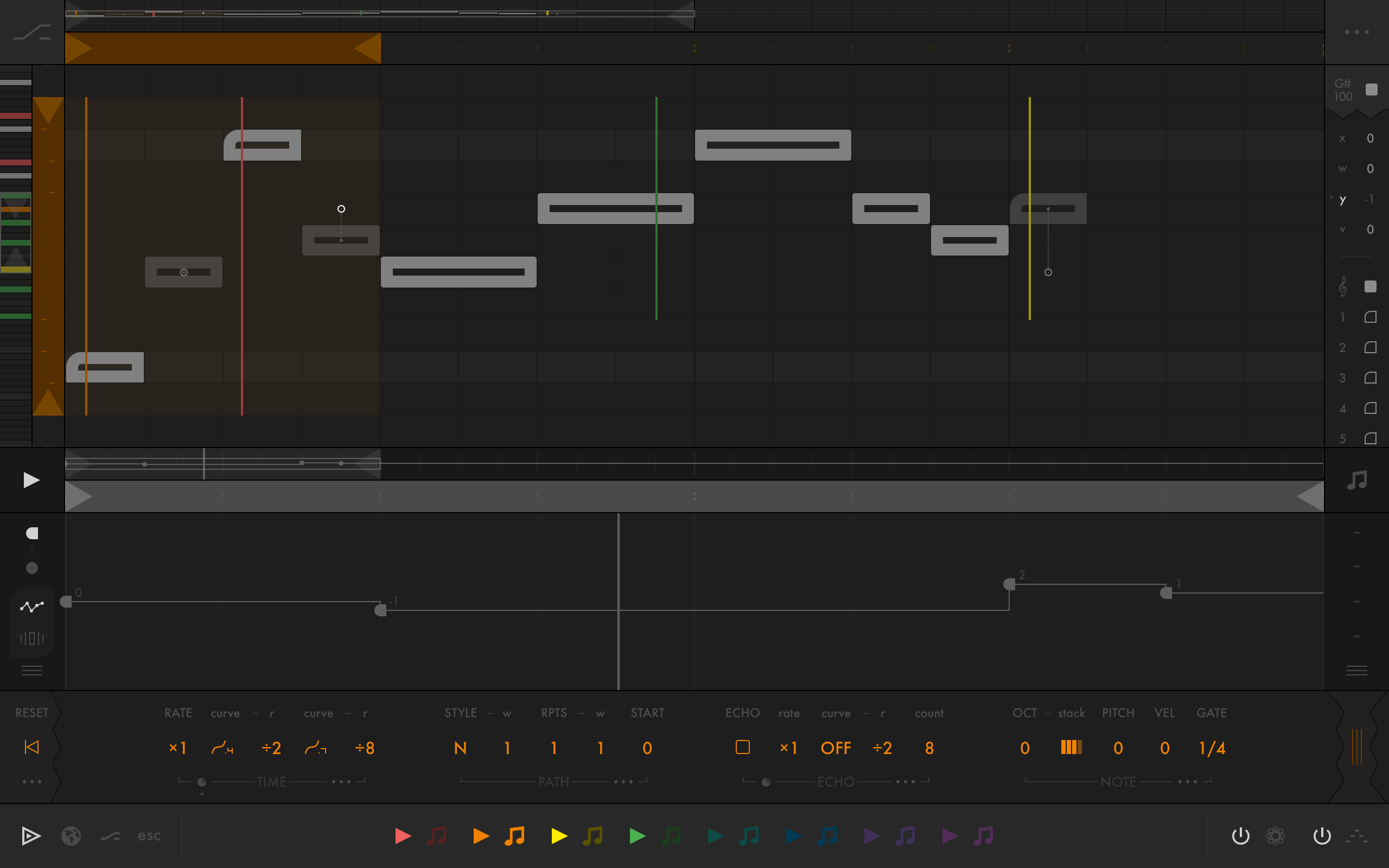The image size is (1389, 868).
Task: Click the orange stack bars control
Action: [x=1071, y=747]
